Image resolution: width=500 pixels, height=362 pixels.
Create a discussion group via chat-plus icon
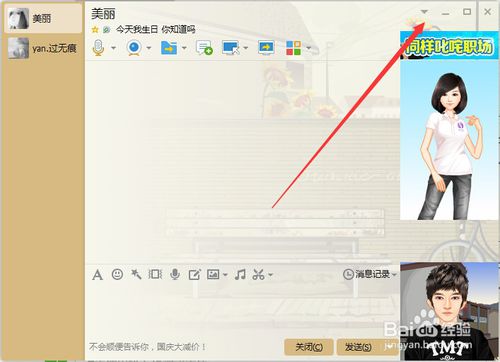click(204, 48)
